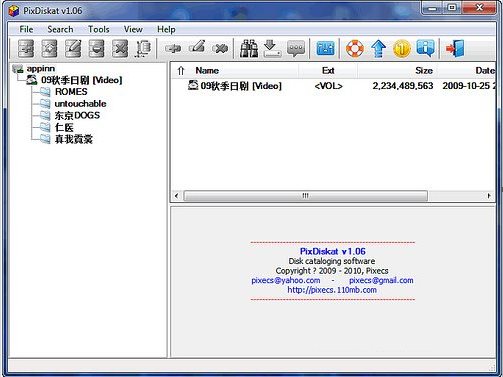Click the blue info bubble about icon
This screenshot has width=503, height=377.
(425, 49)
